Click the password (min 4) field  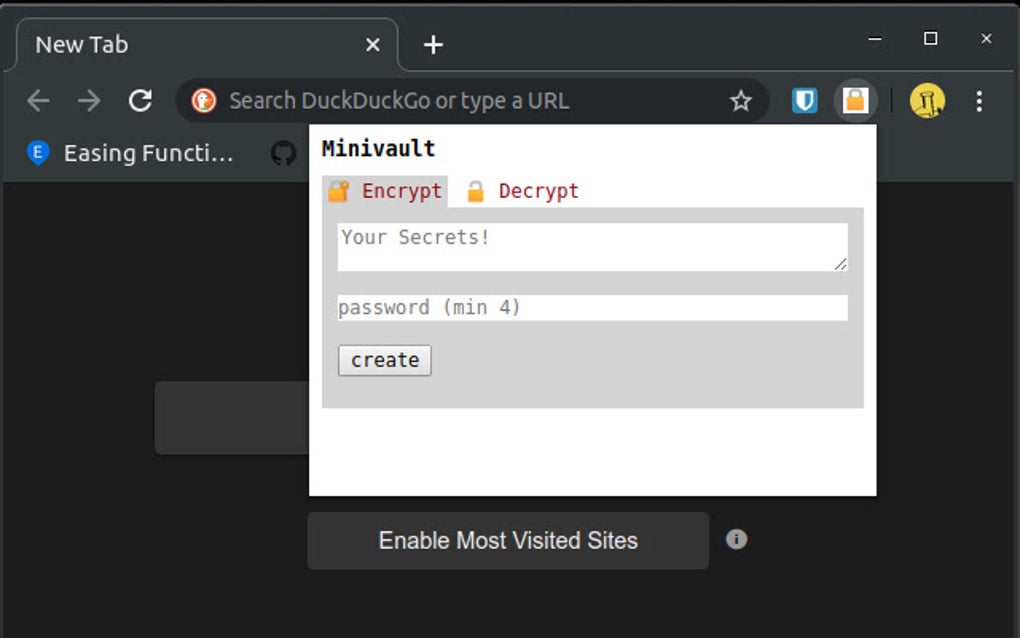click(592, 308)
